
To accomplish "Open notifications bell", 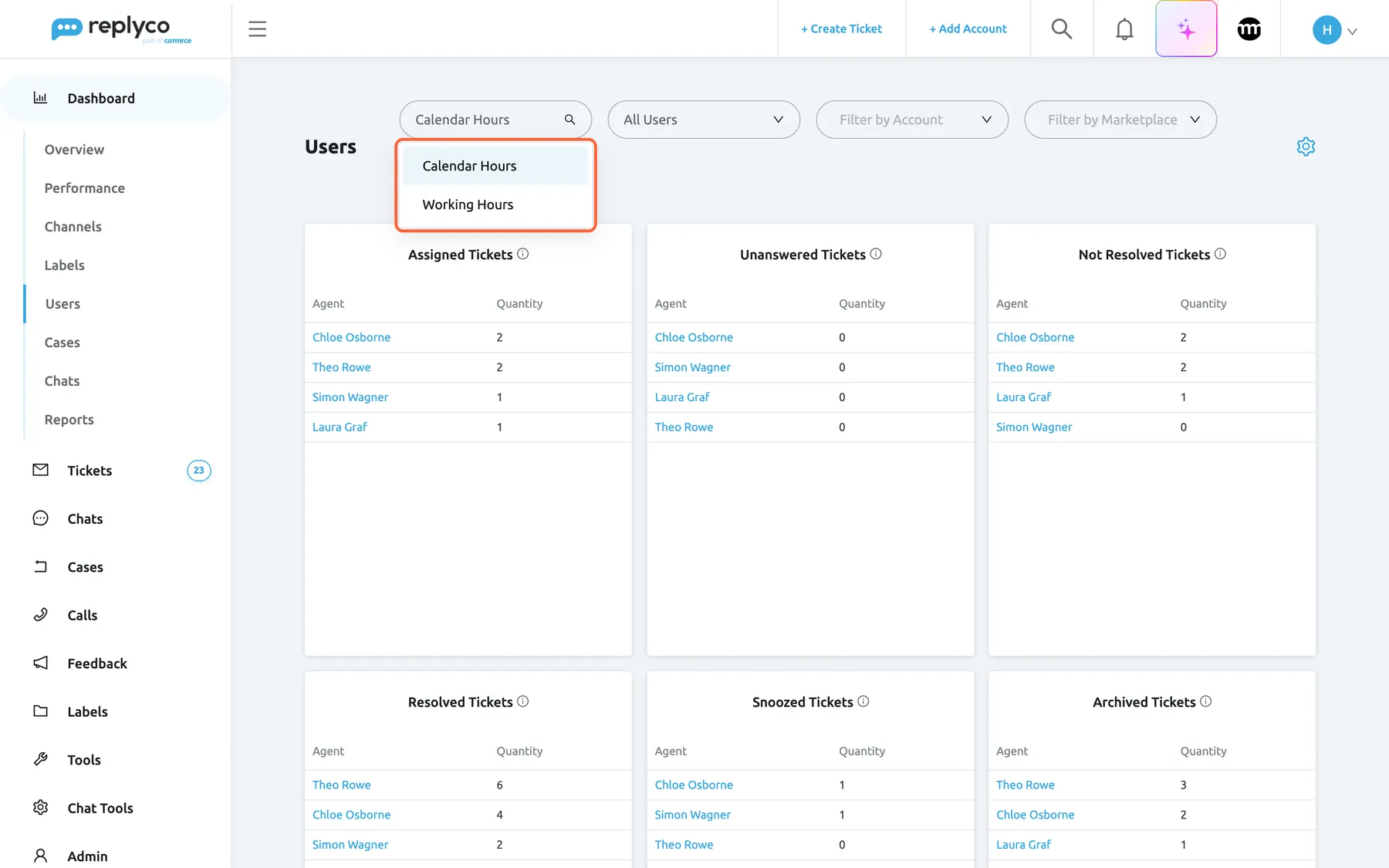I will click(1124, 29).
